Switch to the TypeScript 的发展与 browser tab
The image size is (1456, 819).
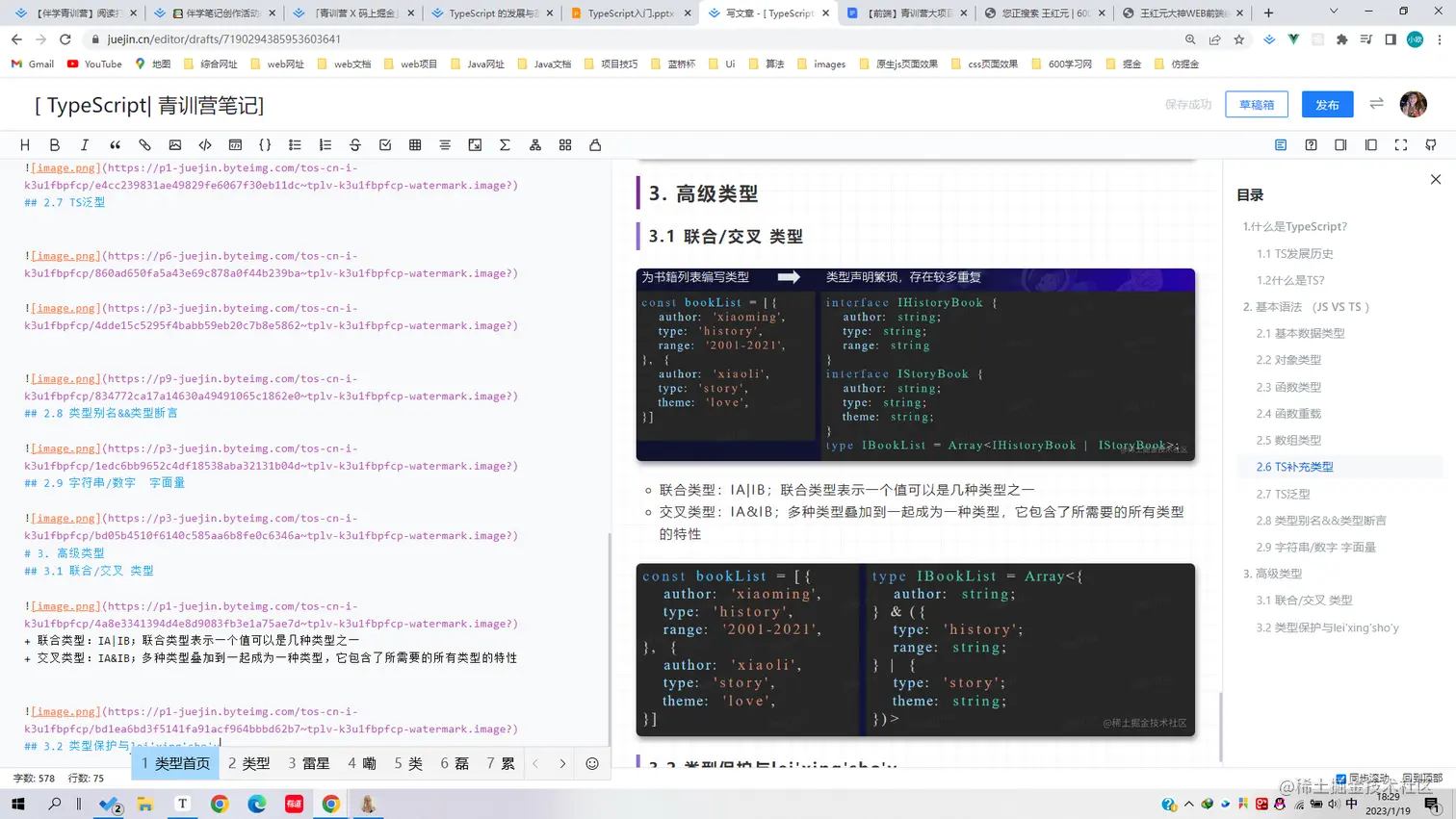pos(491,13)
